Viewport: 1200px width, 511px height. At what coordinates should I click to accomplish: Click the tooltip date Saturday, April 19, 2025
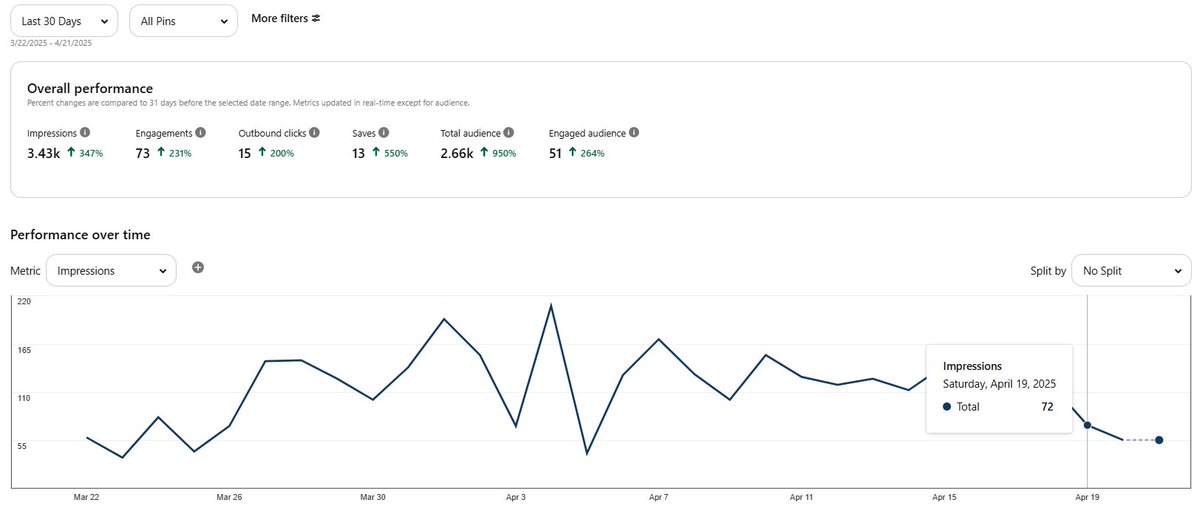[999, 383]
